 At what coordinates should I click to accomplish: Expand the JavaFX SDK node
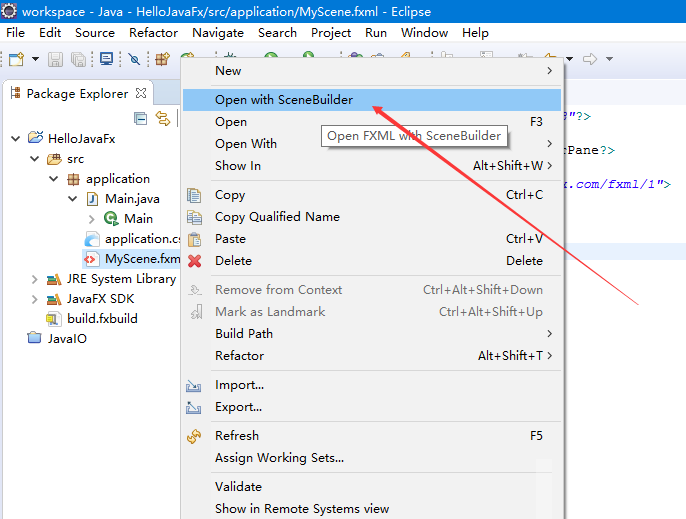point(35,299)
